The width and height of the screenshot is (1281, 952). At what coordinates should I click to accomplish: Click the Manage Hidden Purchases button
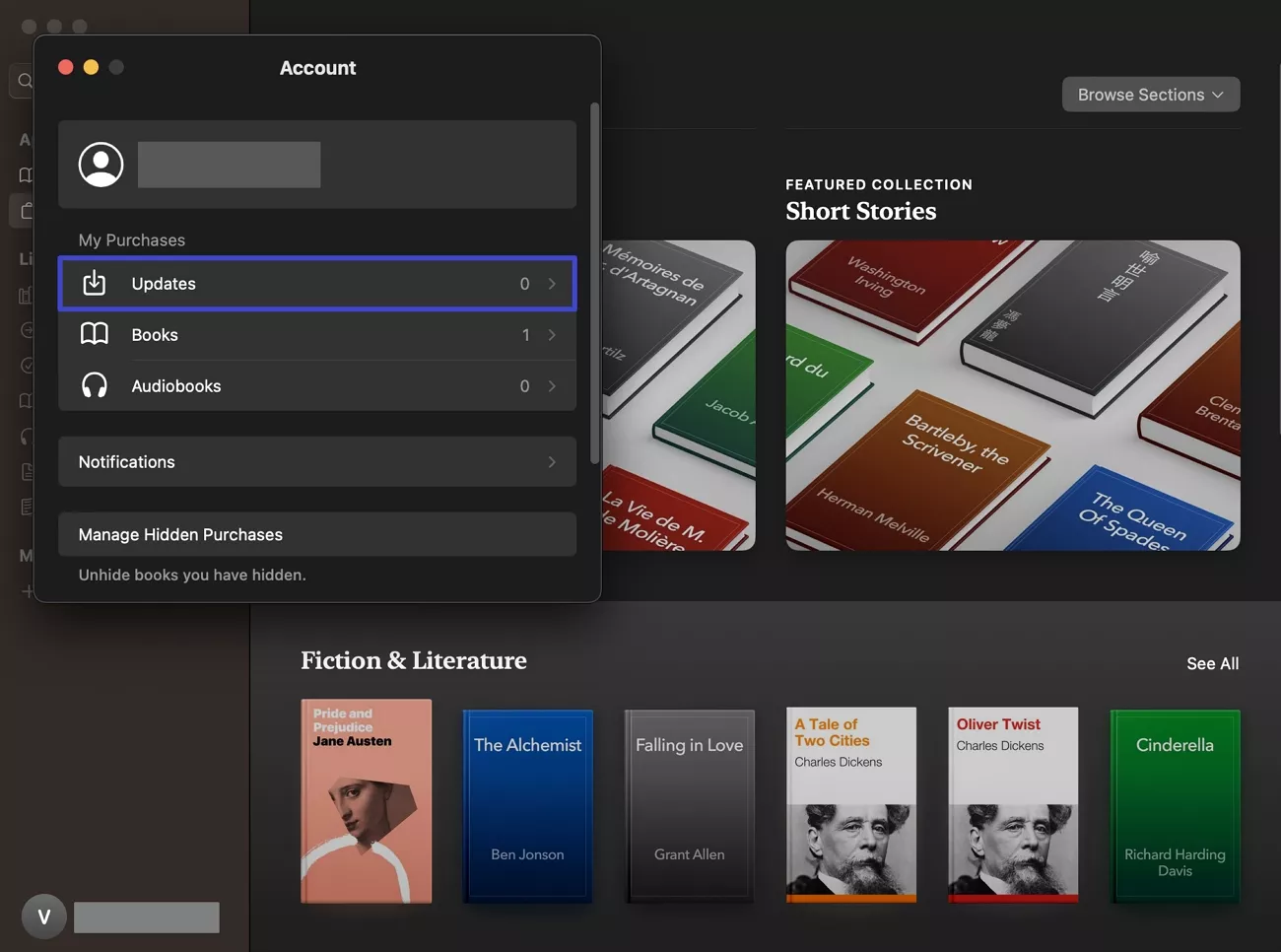coord(317,534)
